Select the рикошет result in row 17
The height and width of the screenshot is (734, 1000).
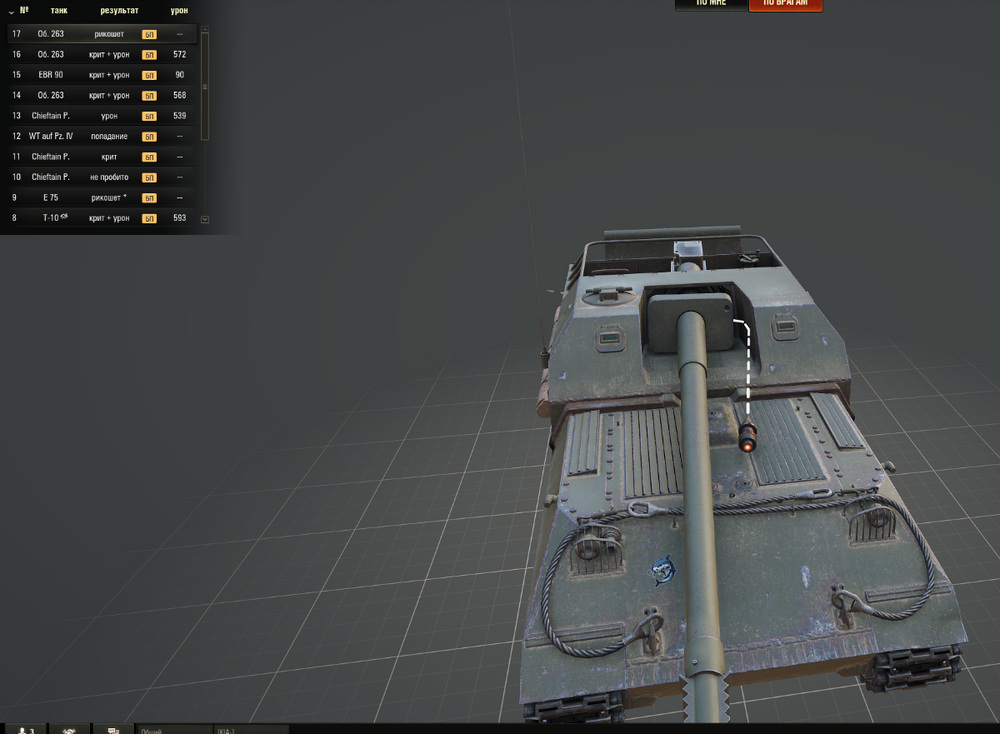[x=109, y=34]
